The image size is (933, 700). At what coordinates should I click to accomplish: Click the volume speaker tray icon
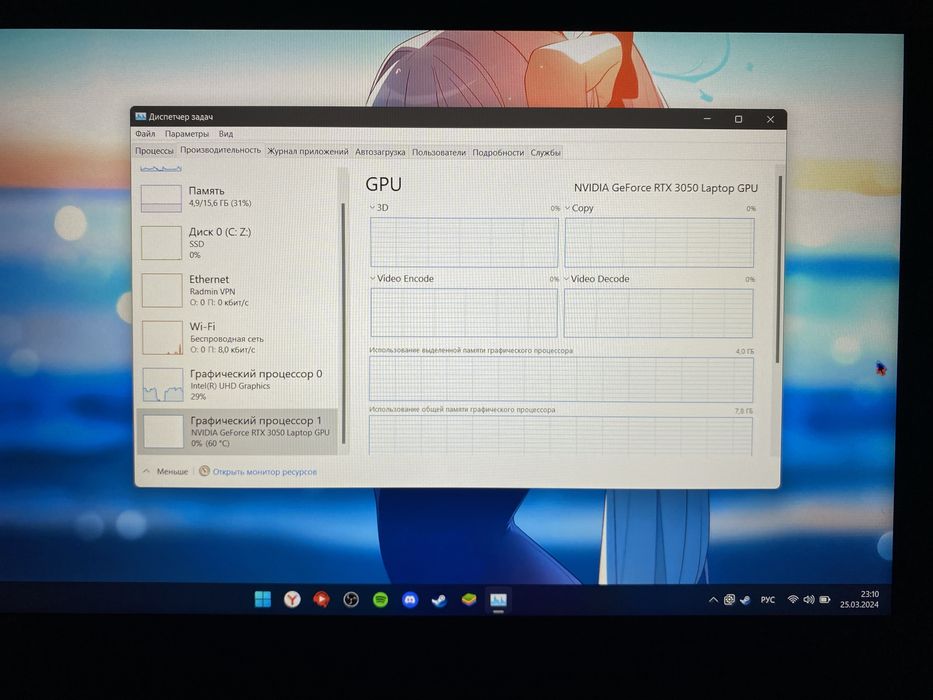(809, 599)
